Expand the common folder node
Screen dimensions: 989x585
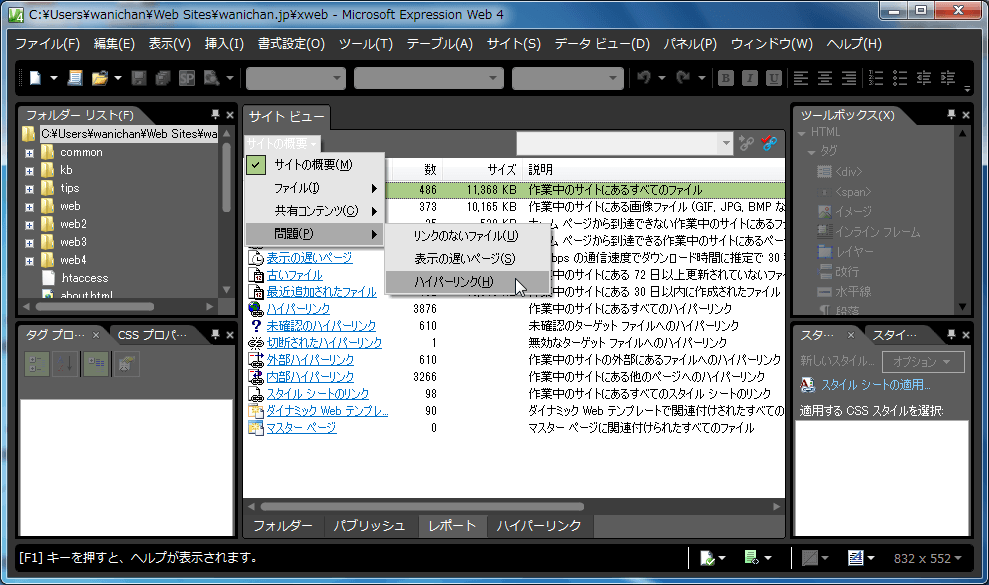(x=29, y=153)
